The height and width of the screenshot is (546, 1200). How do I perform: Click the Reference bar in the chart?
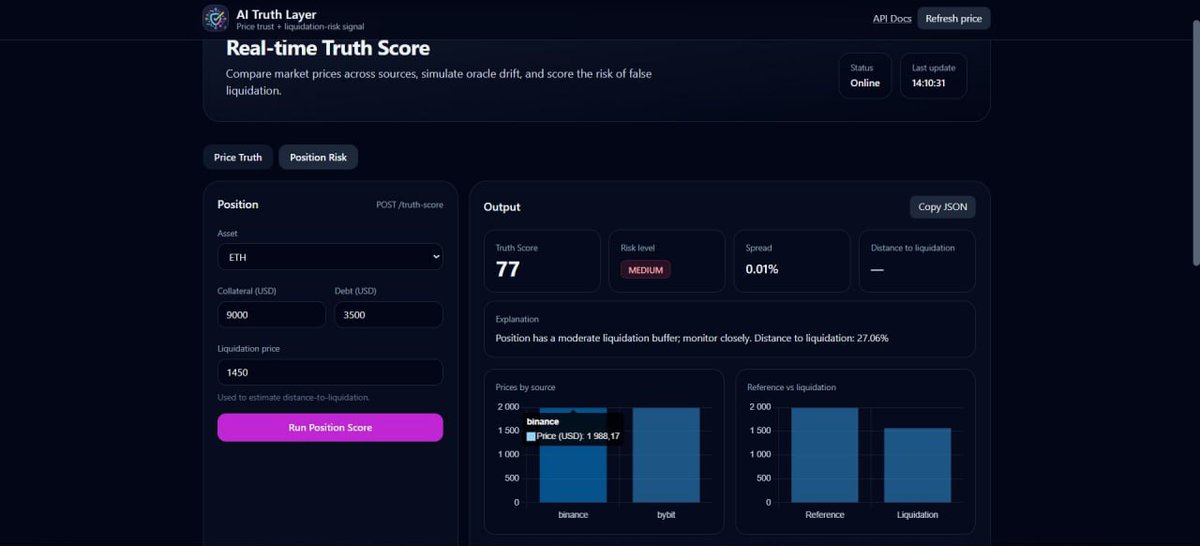[825, 455]
